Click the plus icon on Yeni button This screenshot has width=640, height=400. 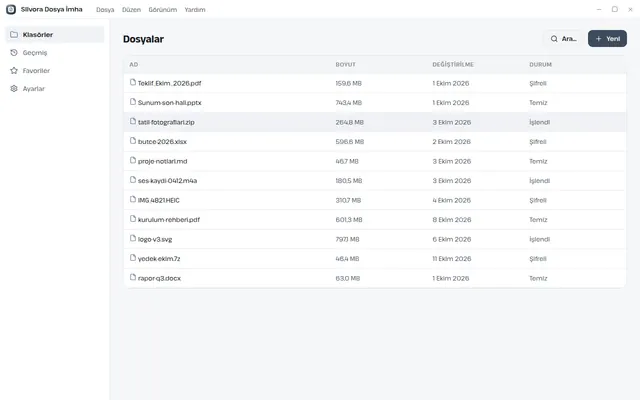pyautogui.click(x=598, y=39)
